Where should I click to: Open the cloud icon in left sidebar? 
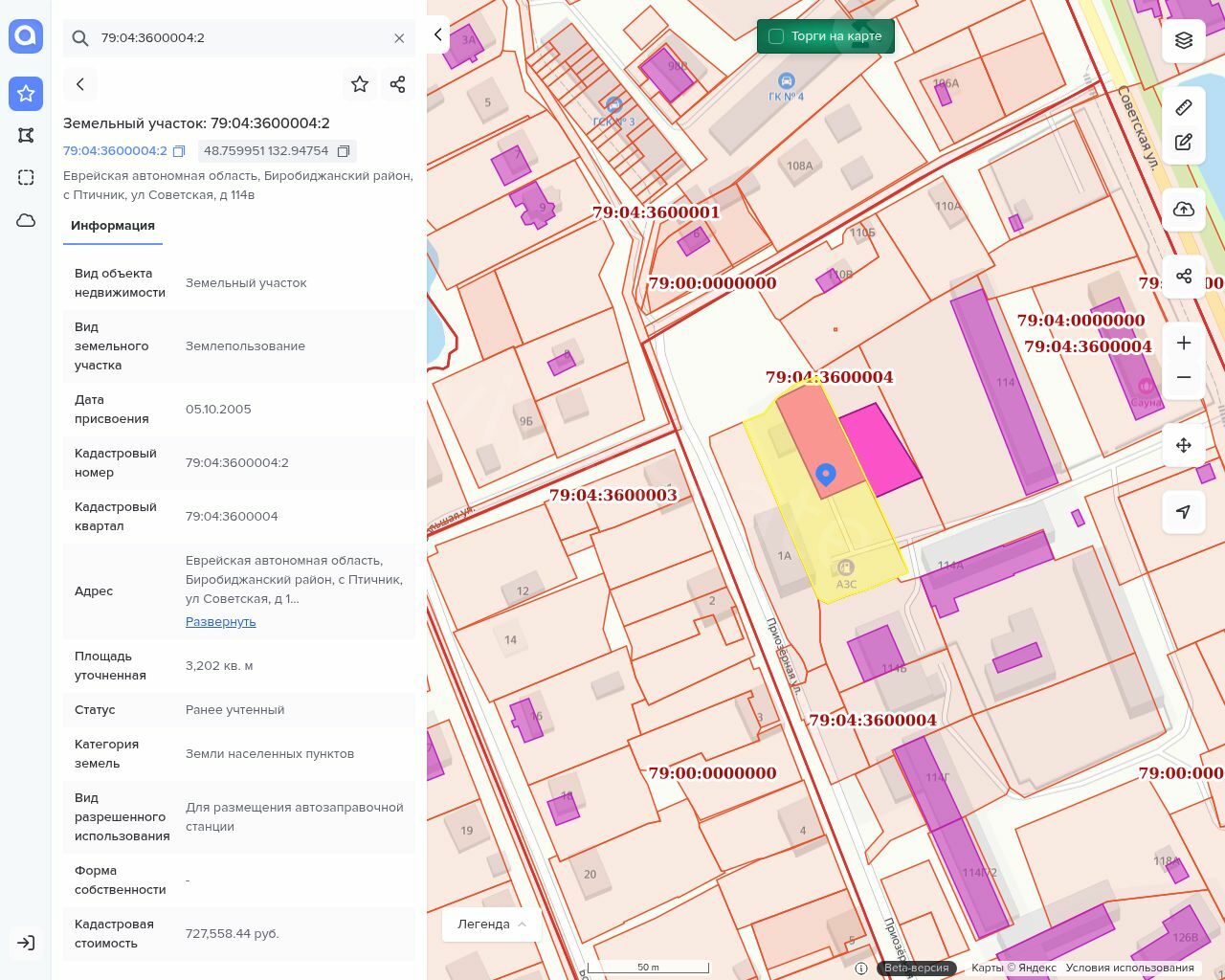(26, 220)
